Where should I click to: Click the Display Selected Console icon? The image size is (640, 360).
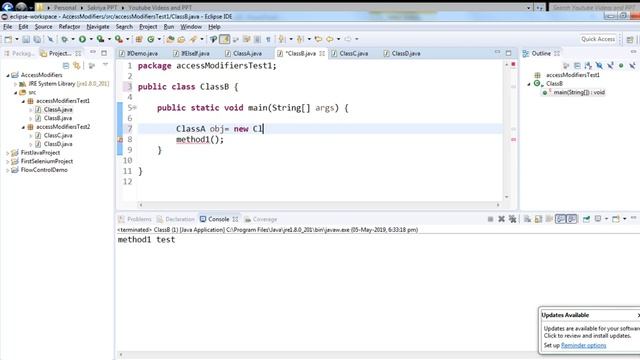[598, 219]
